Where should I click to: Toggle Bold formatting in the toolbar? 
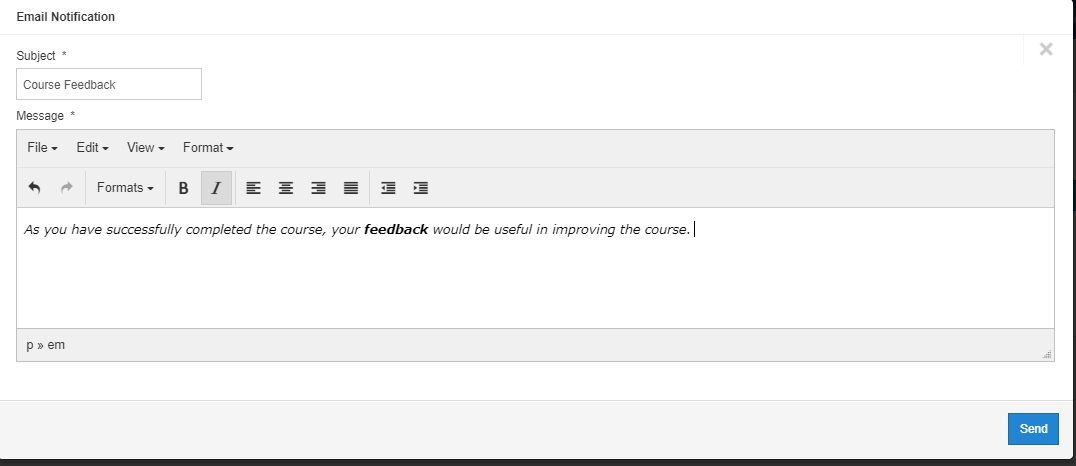pos(183,188)
